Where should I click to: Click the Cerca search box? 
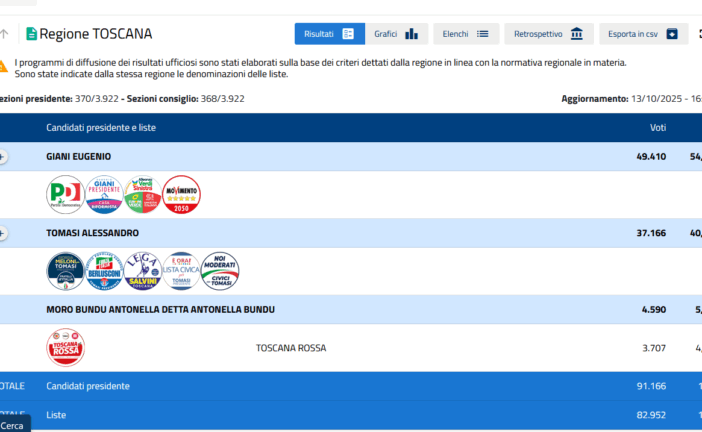click(14, 425)
